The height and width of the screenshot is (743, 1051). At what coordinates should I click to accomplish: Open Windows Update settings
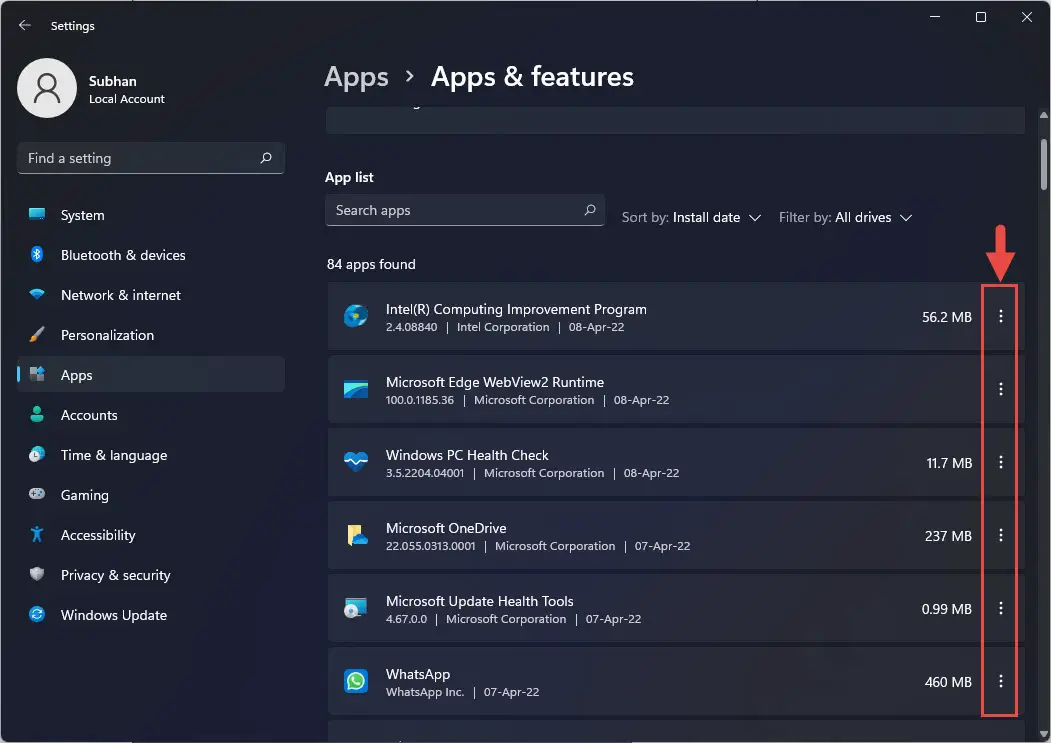coord(151,615)
